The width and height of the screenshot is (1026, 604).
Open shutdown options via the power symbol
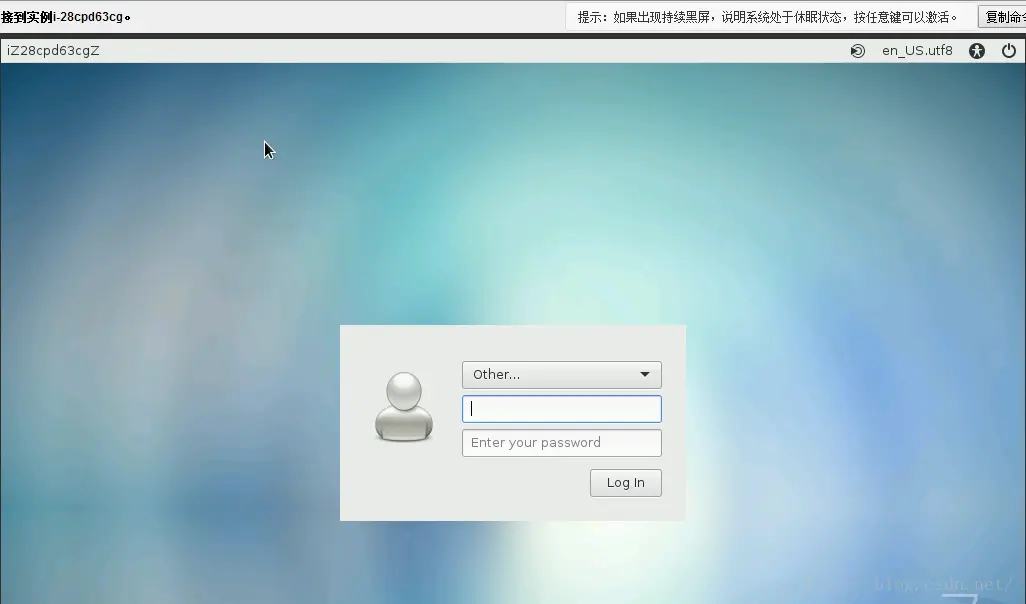(1009, 50)
